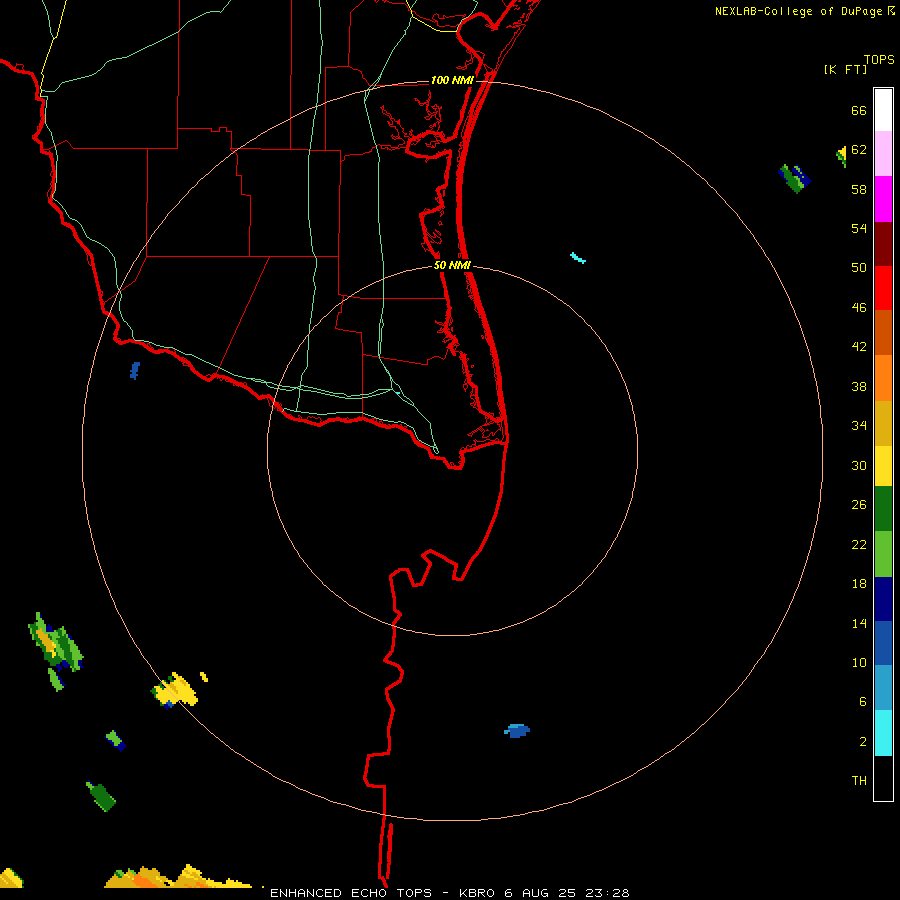
Task: Click the dark green echo at lower left
Action: click(102, 796)
